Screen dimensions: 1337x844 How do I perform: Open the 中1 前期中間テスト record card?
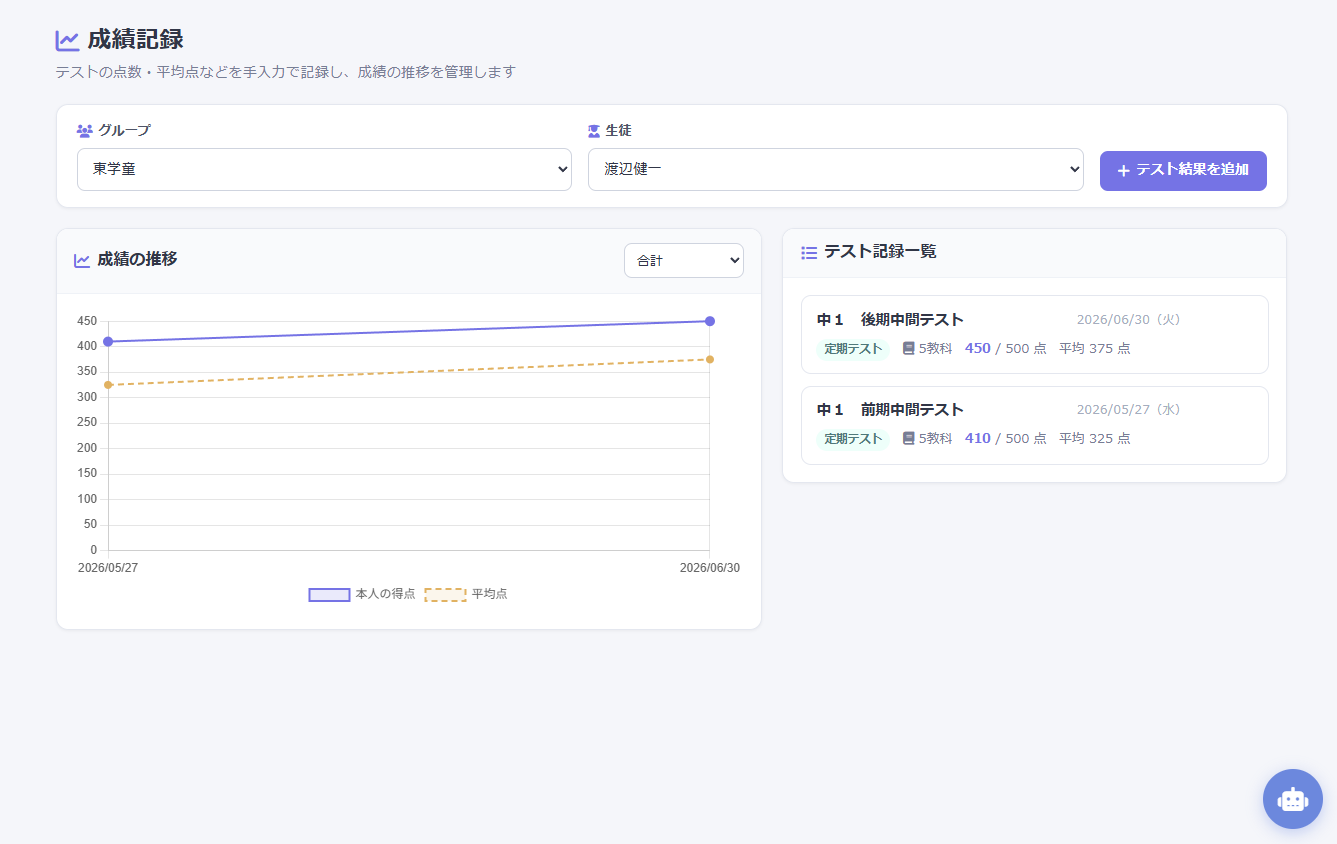coord(1034,425)
